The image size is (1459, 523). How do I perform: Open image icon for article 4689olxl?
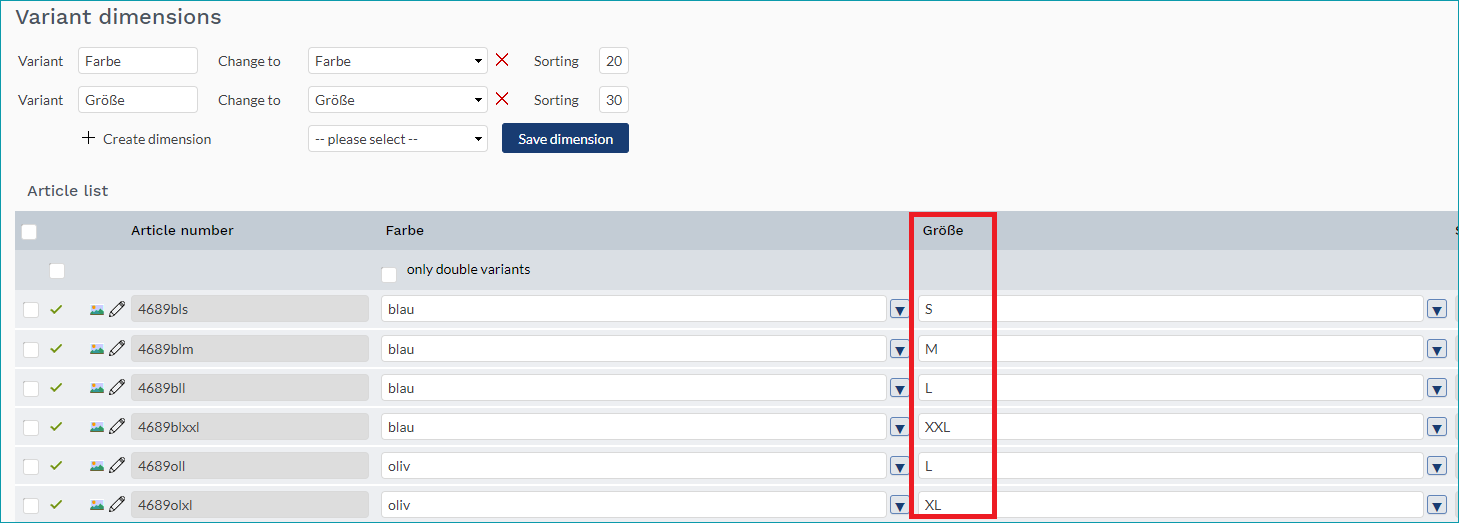coord(97,505)
